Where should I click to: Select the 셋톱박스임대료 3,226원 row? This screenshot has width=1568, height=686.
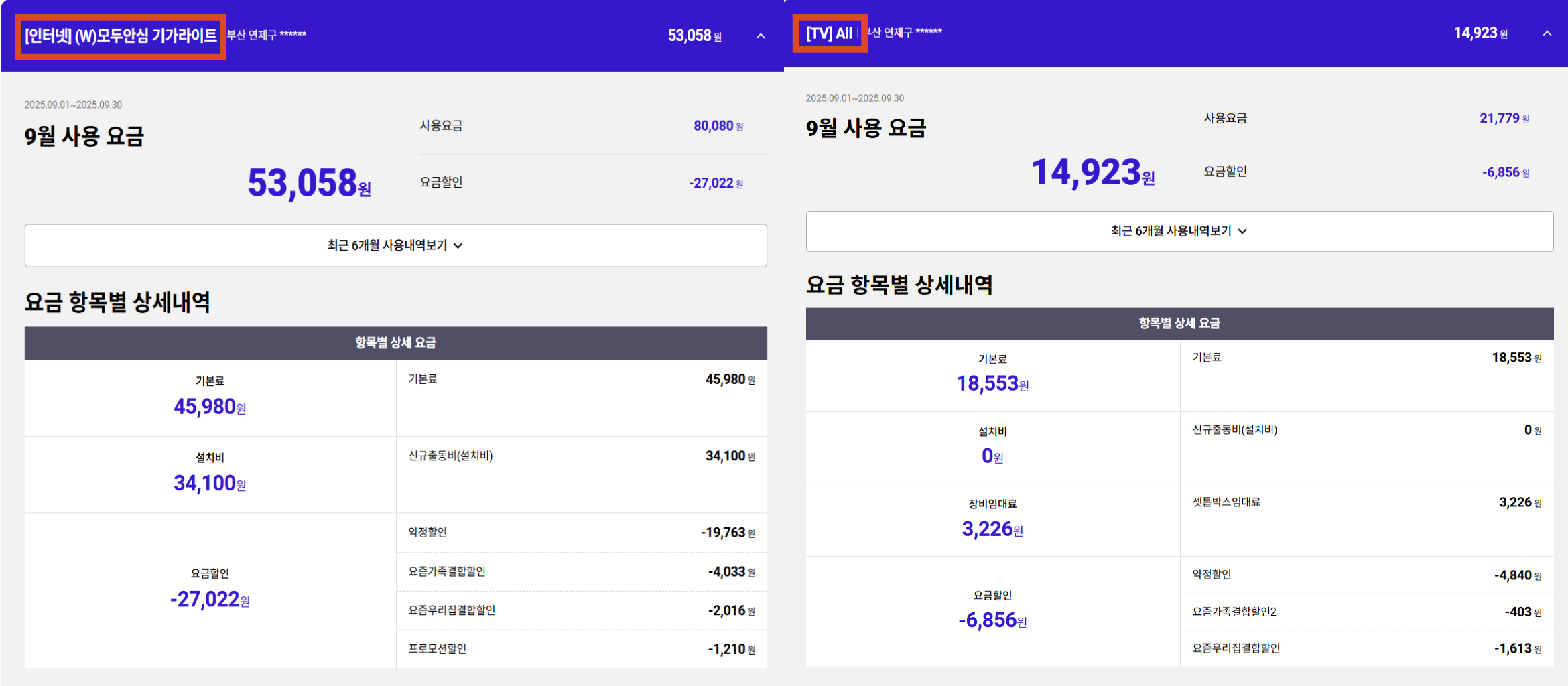[x=1366, y=502]
